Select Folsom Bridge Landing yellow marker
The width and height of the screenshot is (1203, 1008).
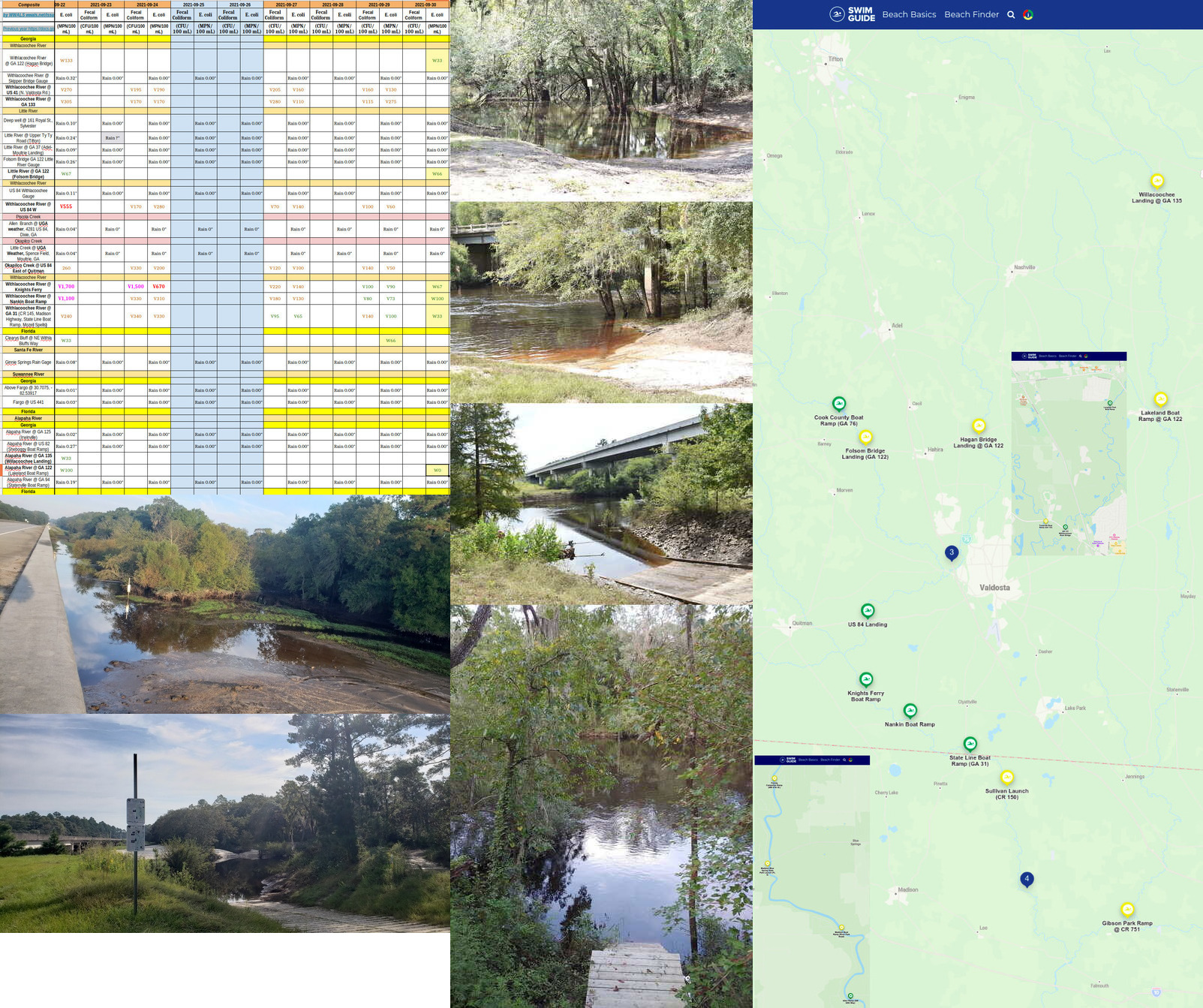[865, 437]
